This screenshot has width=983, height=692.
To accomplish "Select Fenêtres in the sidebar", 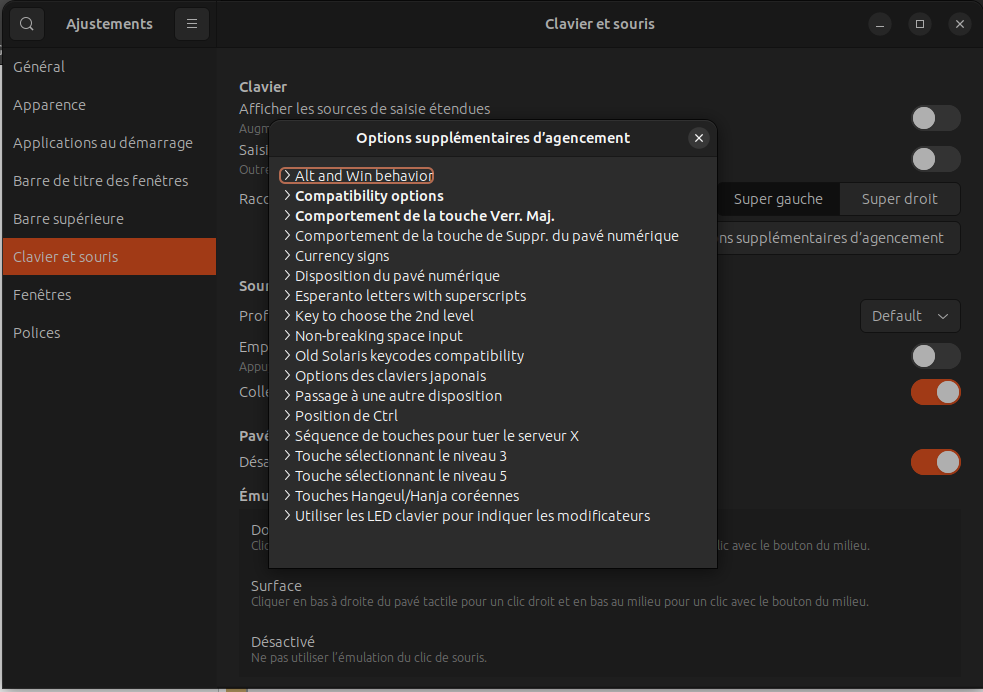I will (42, 295).
